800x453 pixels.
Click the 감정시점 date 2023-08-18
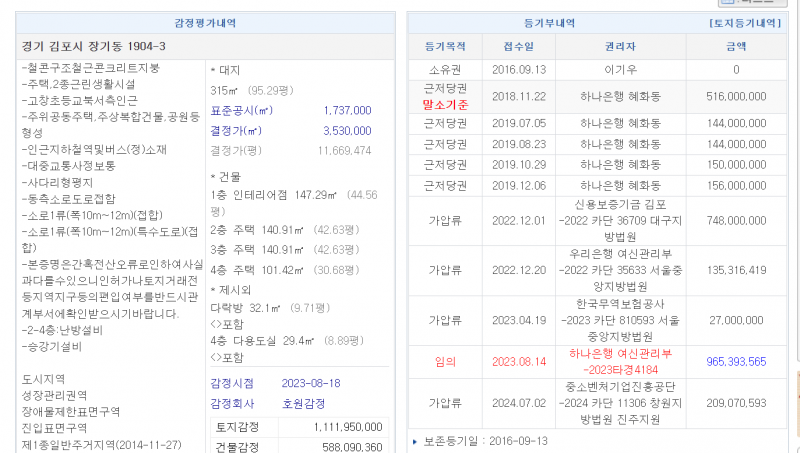coord(311,383)
